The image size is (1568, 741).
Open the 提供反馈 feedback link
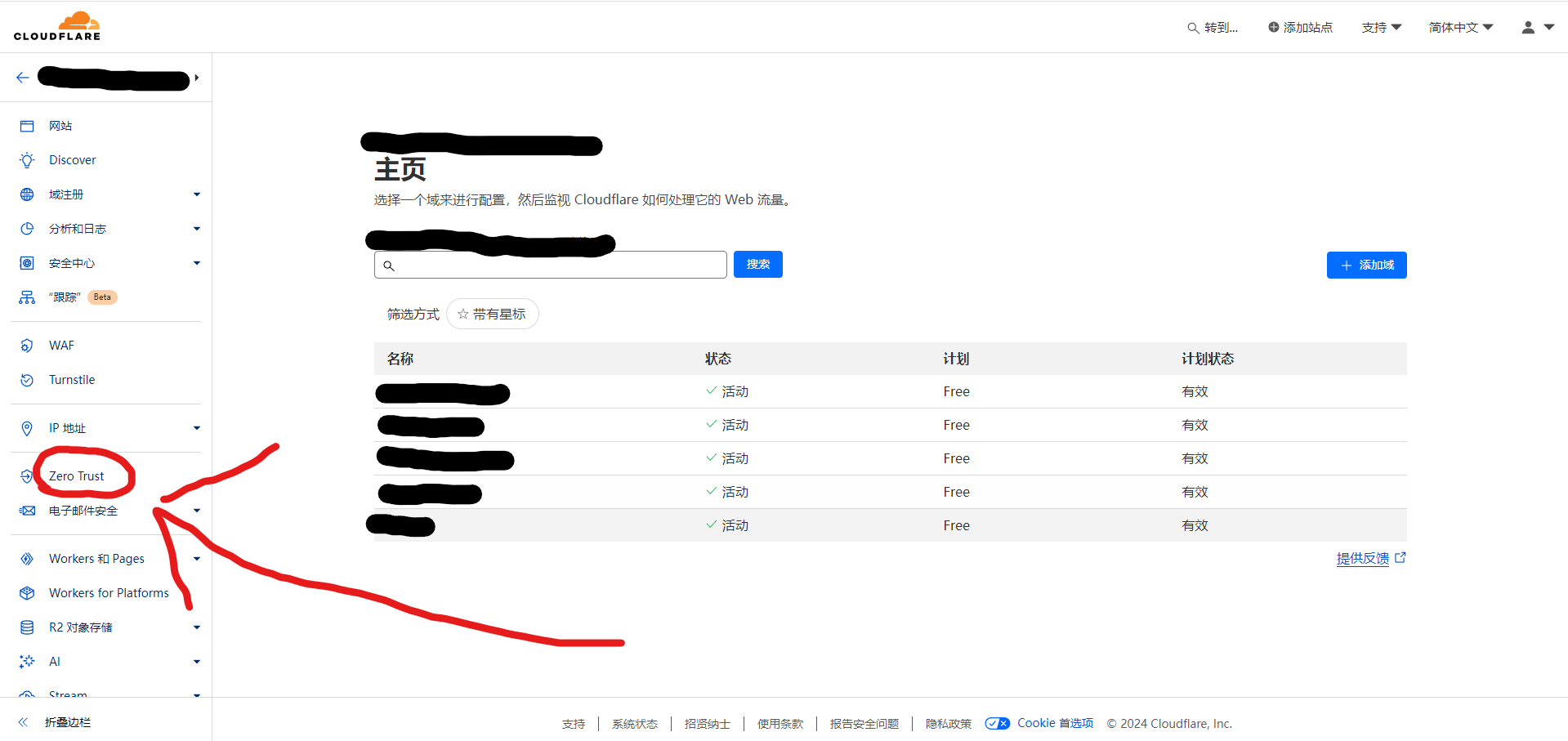pyautogui.click(x=1363, y=559)
